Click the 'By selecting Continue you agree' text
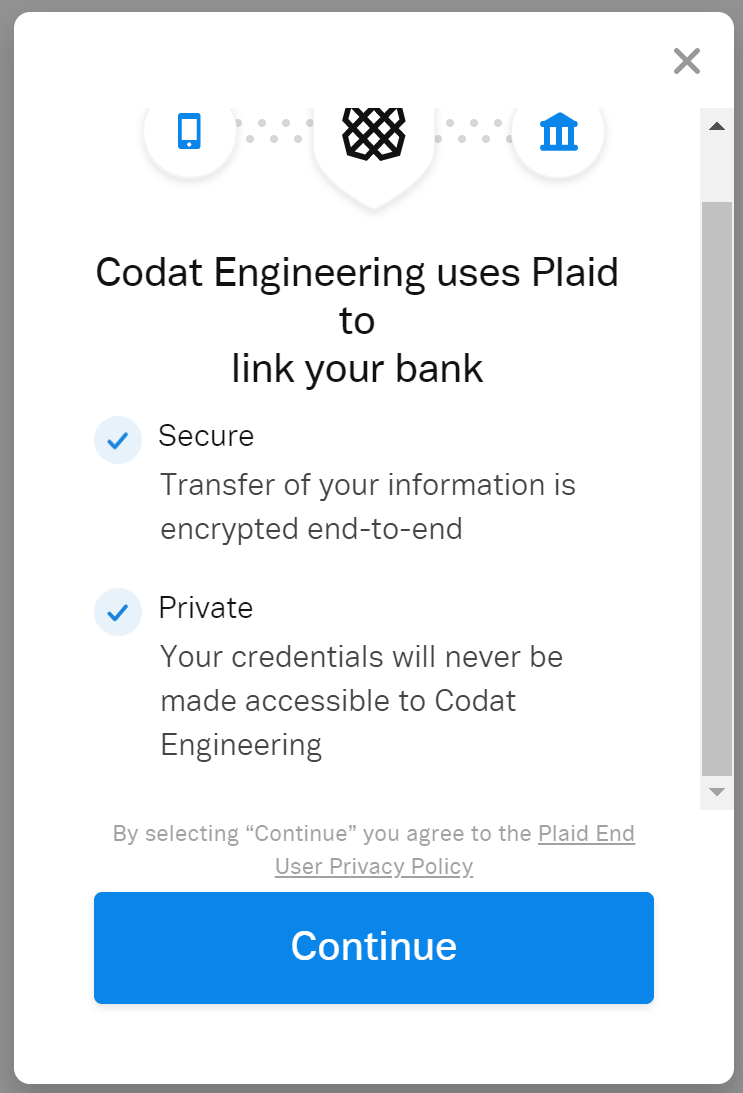The image size is (743, 1093). [323, 834]
